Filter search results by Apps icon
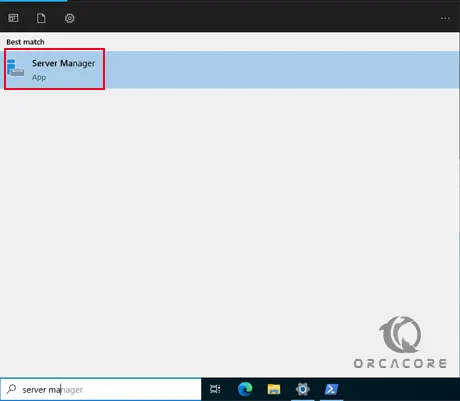 point(13,18)
